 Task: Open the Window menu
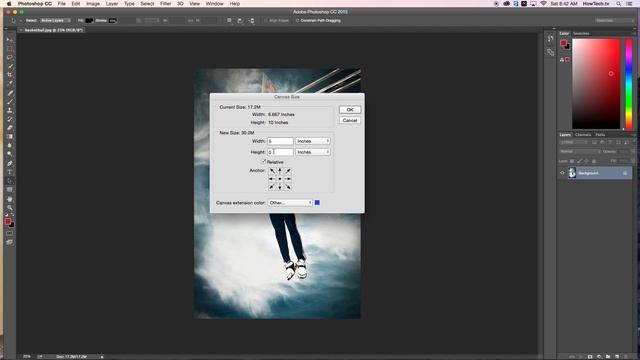[x=214, y=4]
